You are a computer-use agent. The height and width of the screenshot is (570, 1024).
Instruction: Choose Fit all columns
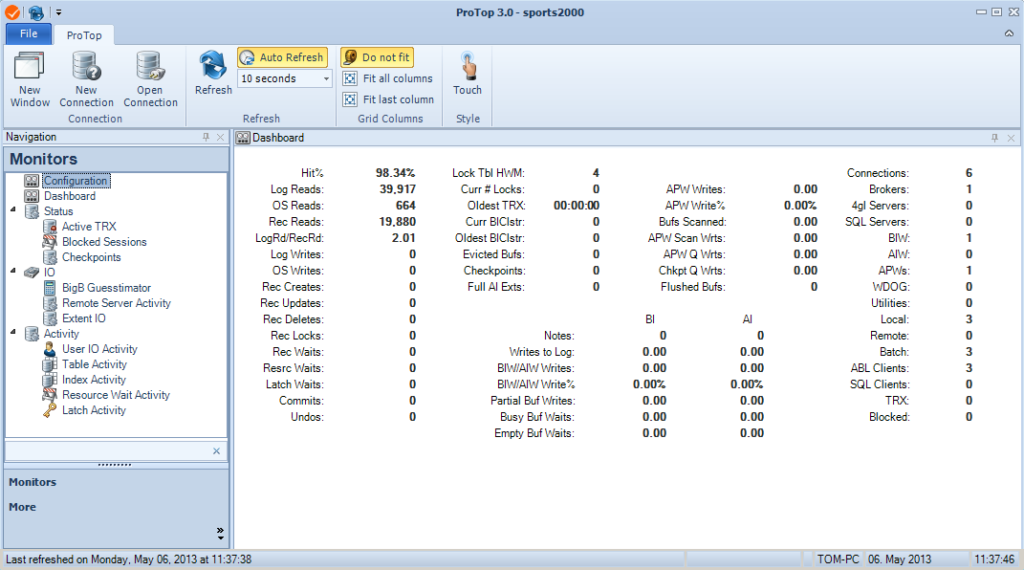pyautogui.click(x=388, y=78)
